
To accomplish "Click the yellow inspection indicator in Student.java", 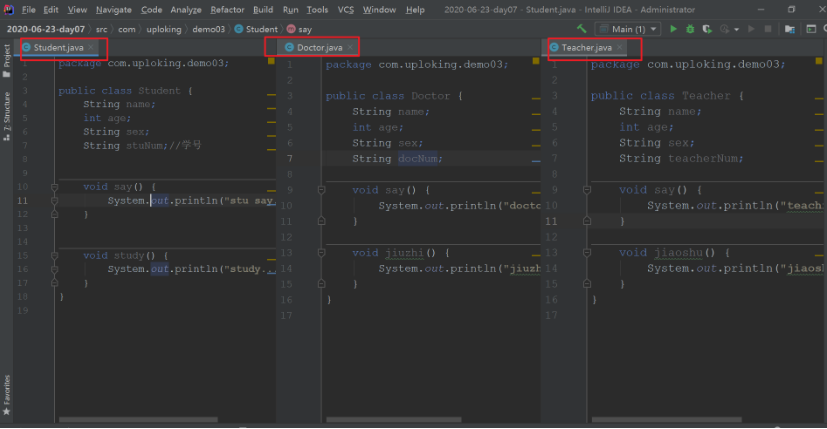I will pyautogui.click(x=271, y=61).
